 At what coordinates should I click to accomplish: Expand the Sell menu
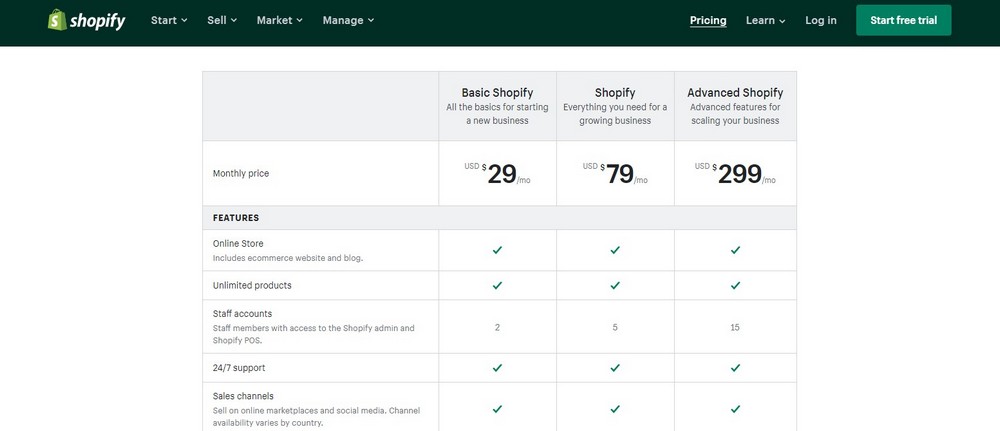tap(222, 20)
